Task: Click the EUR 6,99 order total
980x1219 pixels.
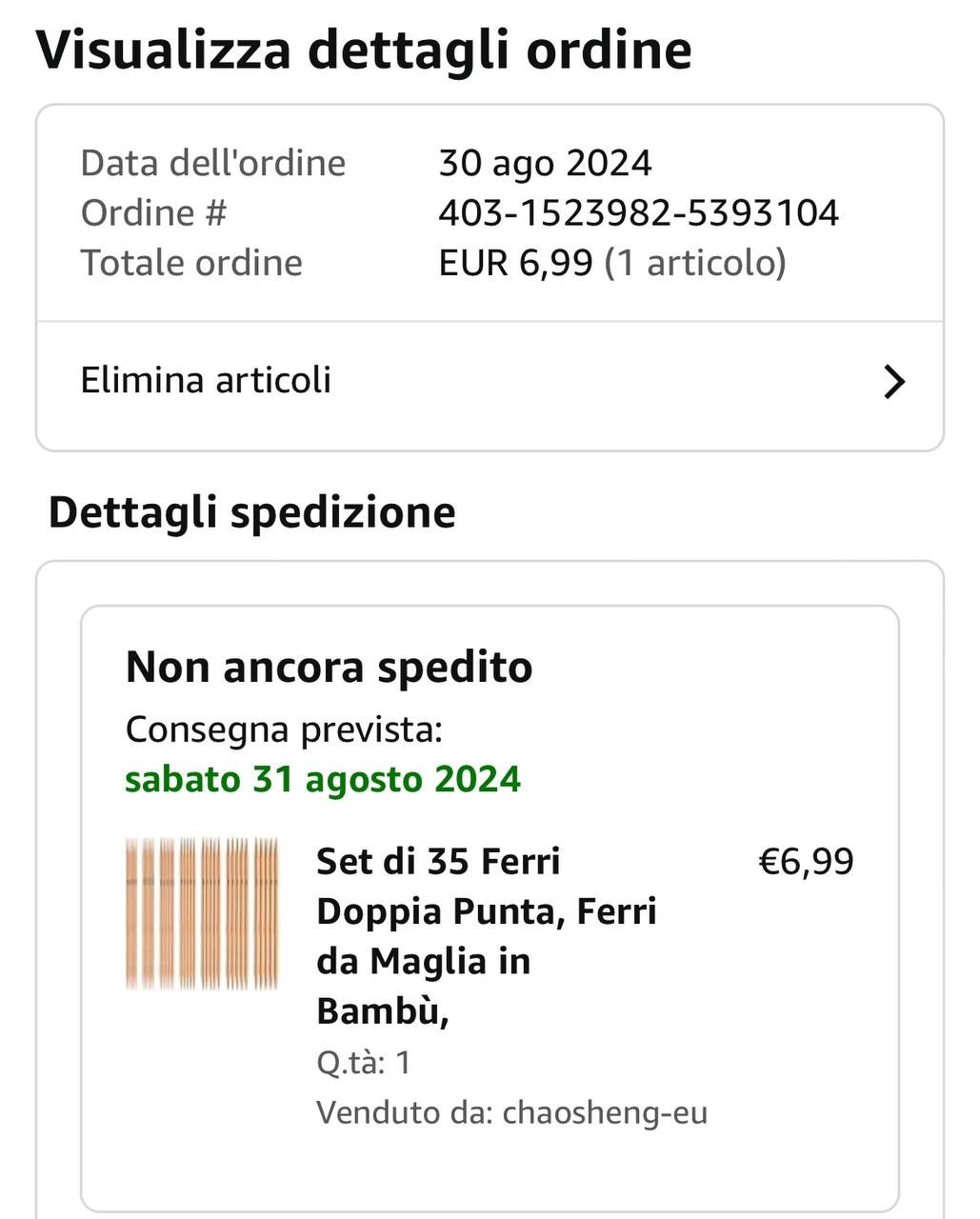Action: click(x=515, y=263)
